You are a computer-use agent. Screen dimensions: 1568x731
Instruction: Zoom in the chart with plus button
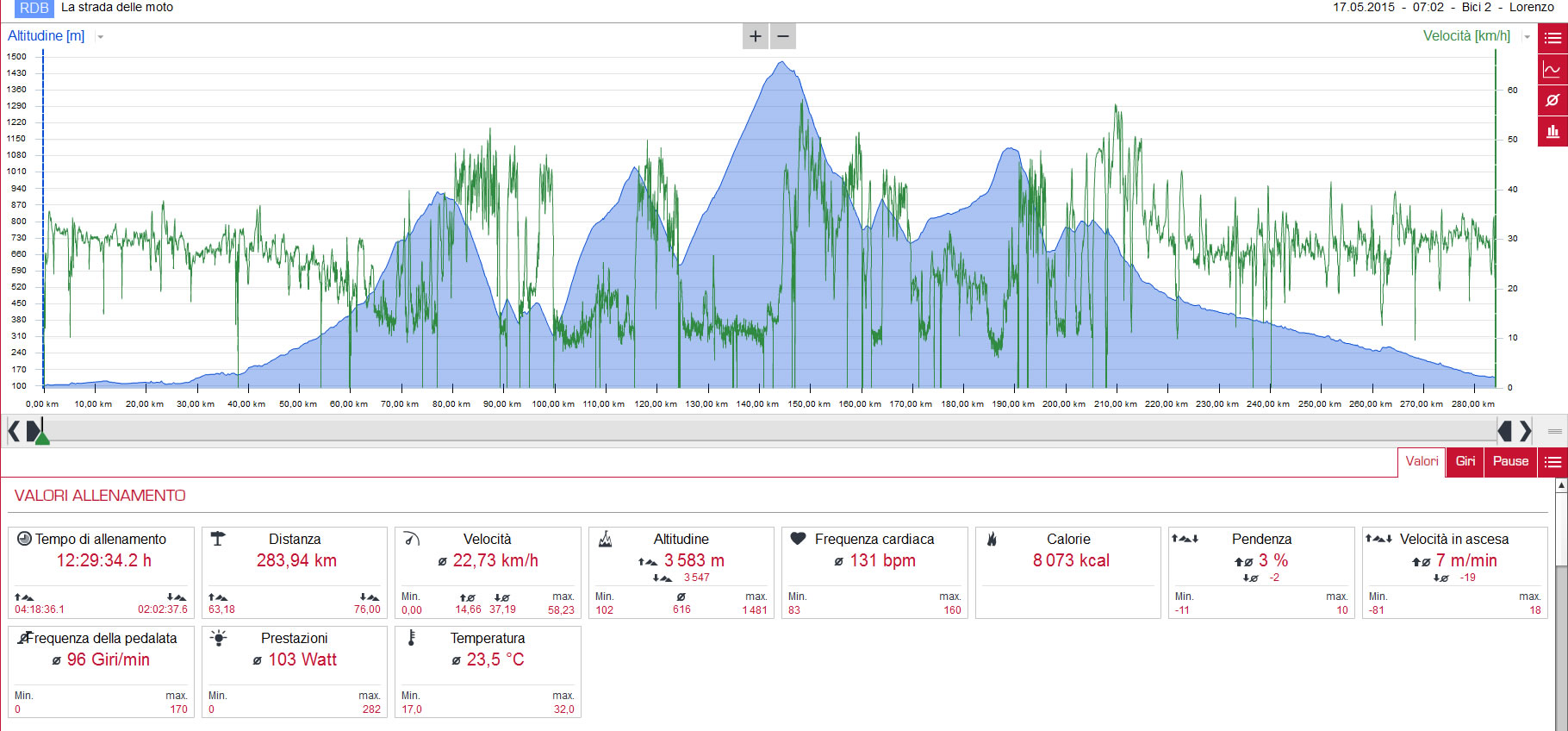click(x=756, y=36)
